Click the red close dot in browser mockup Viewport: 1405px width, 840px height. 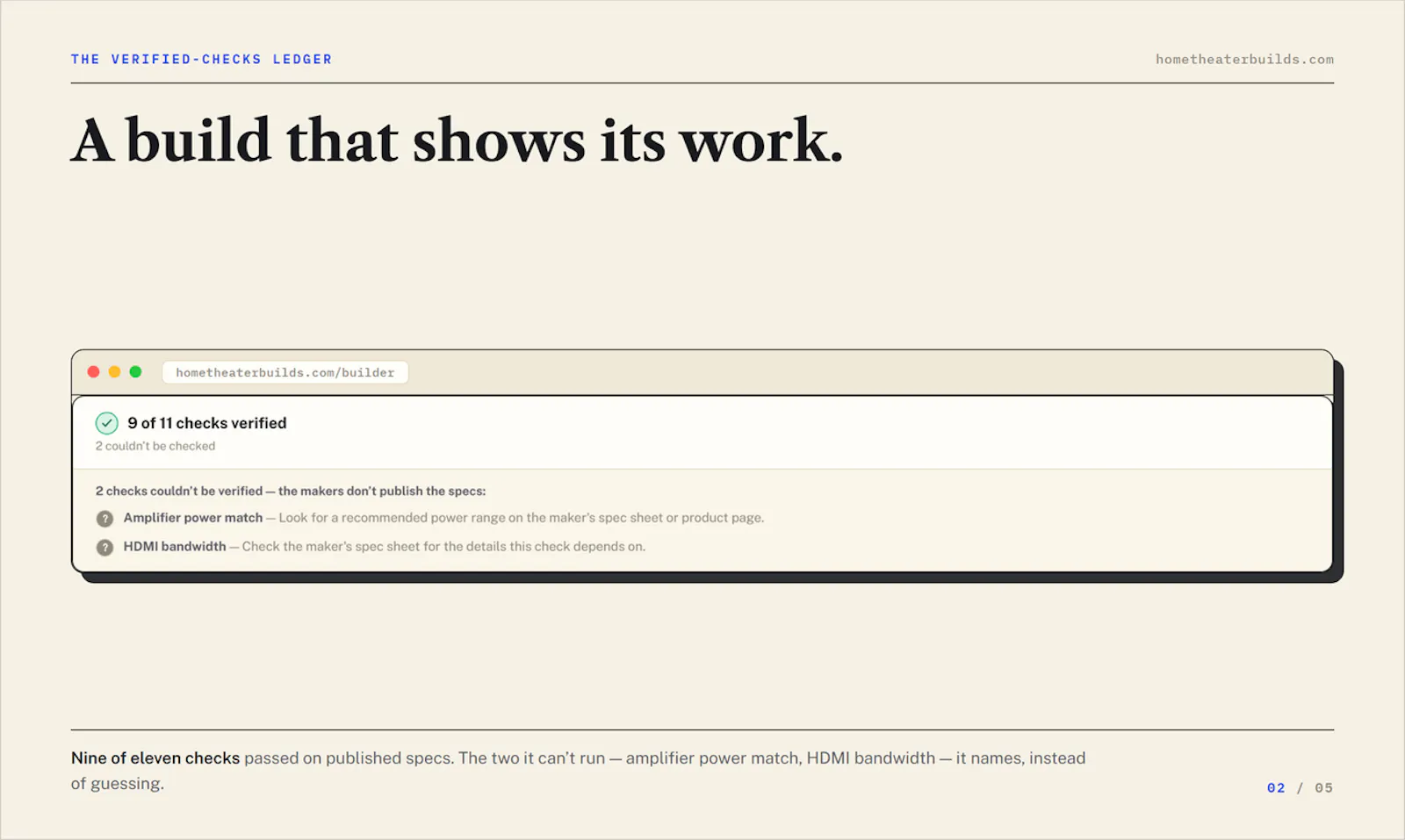click(x=93, y=372)
